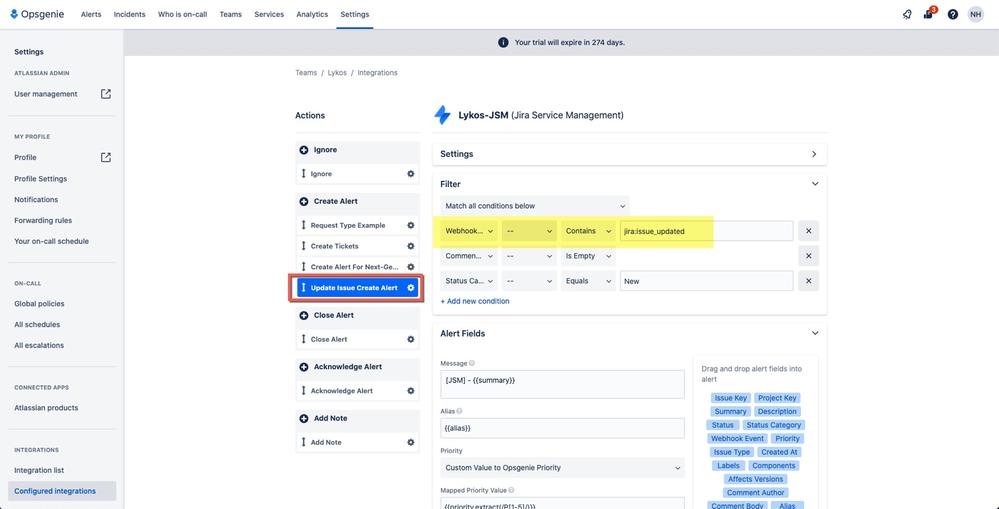Delete the Status Category equals New condition
This screenshot has height=509, width=999.
click(x=809, y=281)
